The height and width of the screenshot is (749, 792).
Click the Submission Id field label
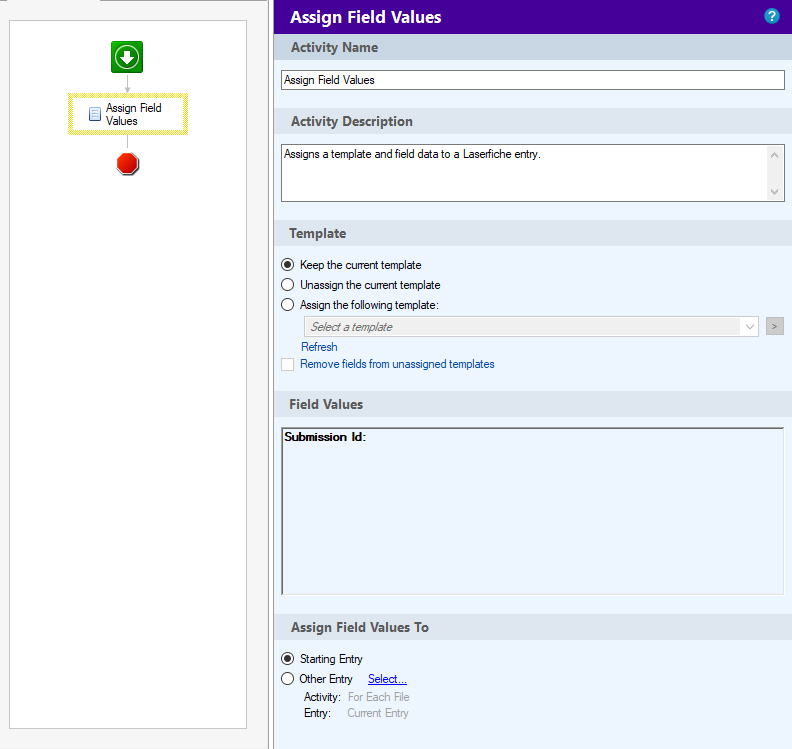click(x=325, y=437)
